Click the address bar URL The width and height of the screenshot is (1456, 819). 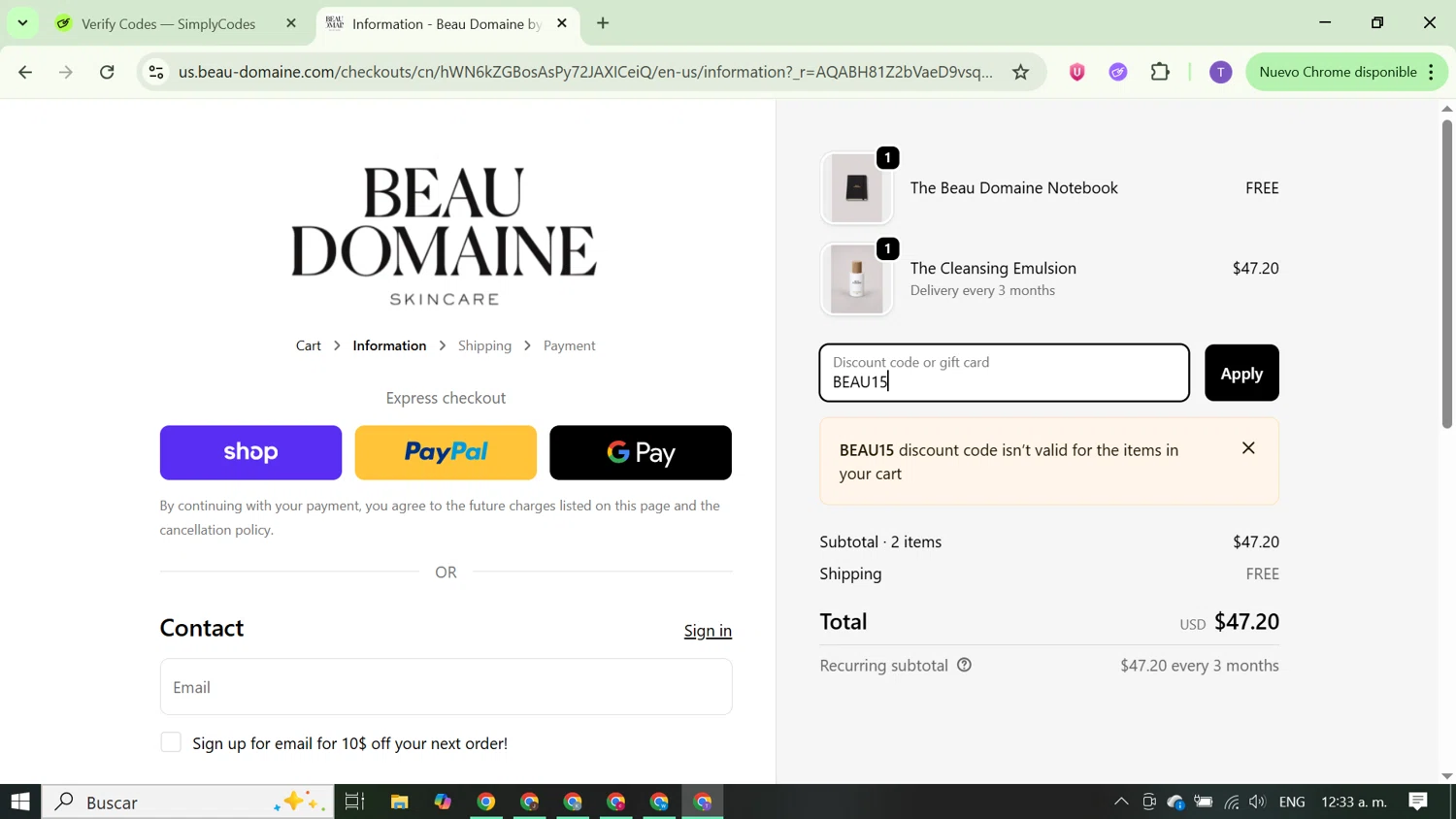[x=585, y=72]
